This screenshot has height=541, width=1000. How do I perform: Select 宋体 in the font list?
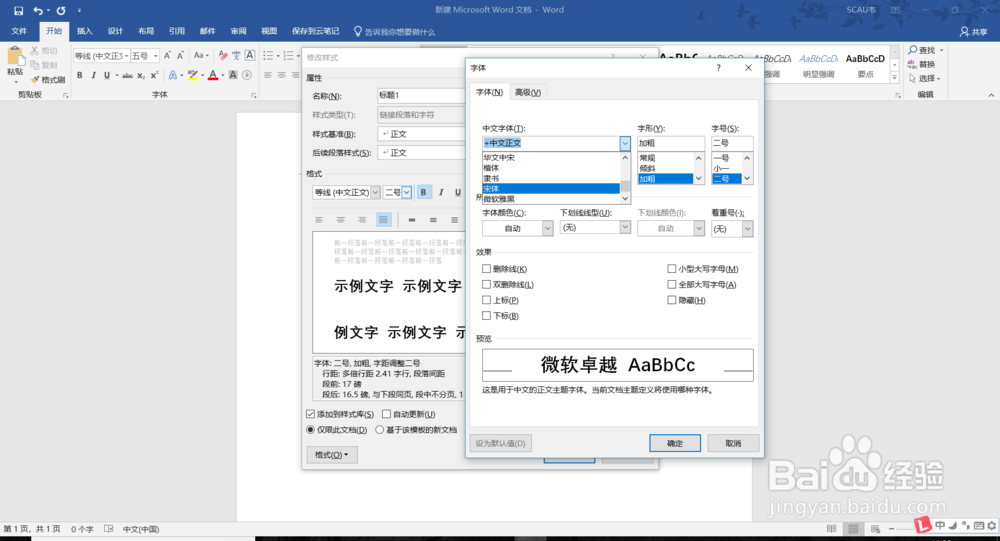click(x=551, y=189)
